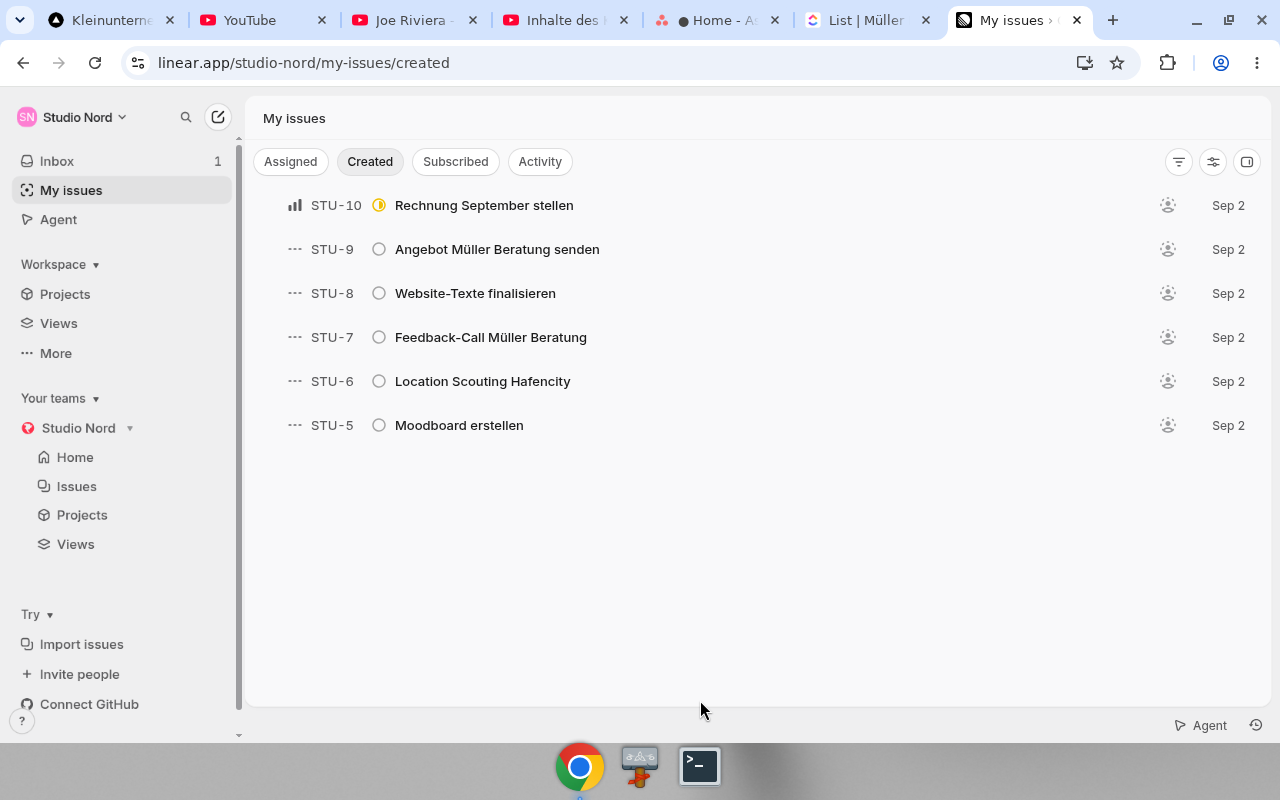Click the compose new issue icon
The width and height of the screenshot is (1280, 800).
218,117
